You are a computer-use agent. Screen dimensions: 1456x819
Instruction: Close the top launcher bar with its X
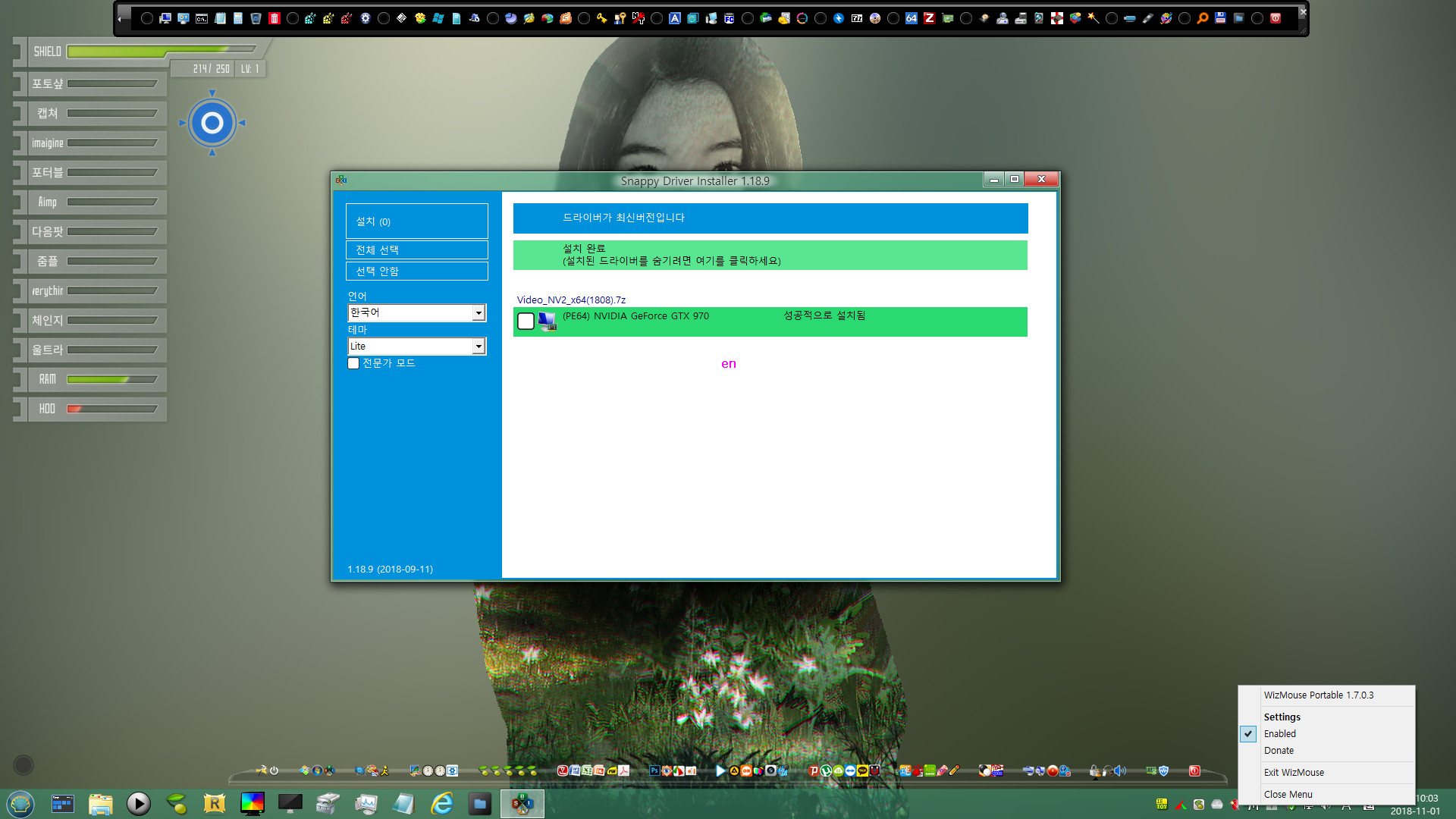click(1303, 11)
